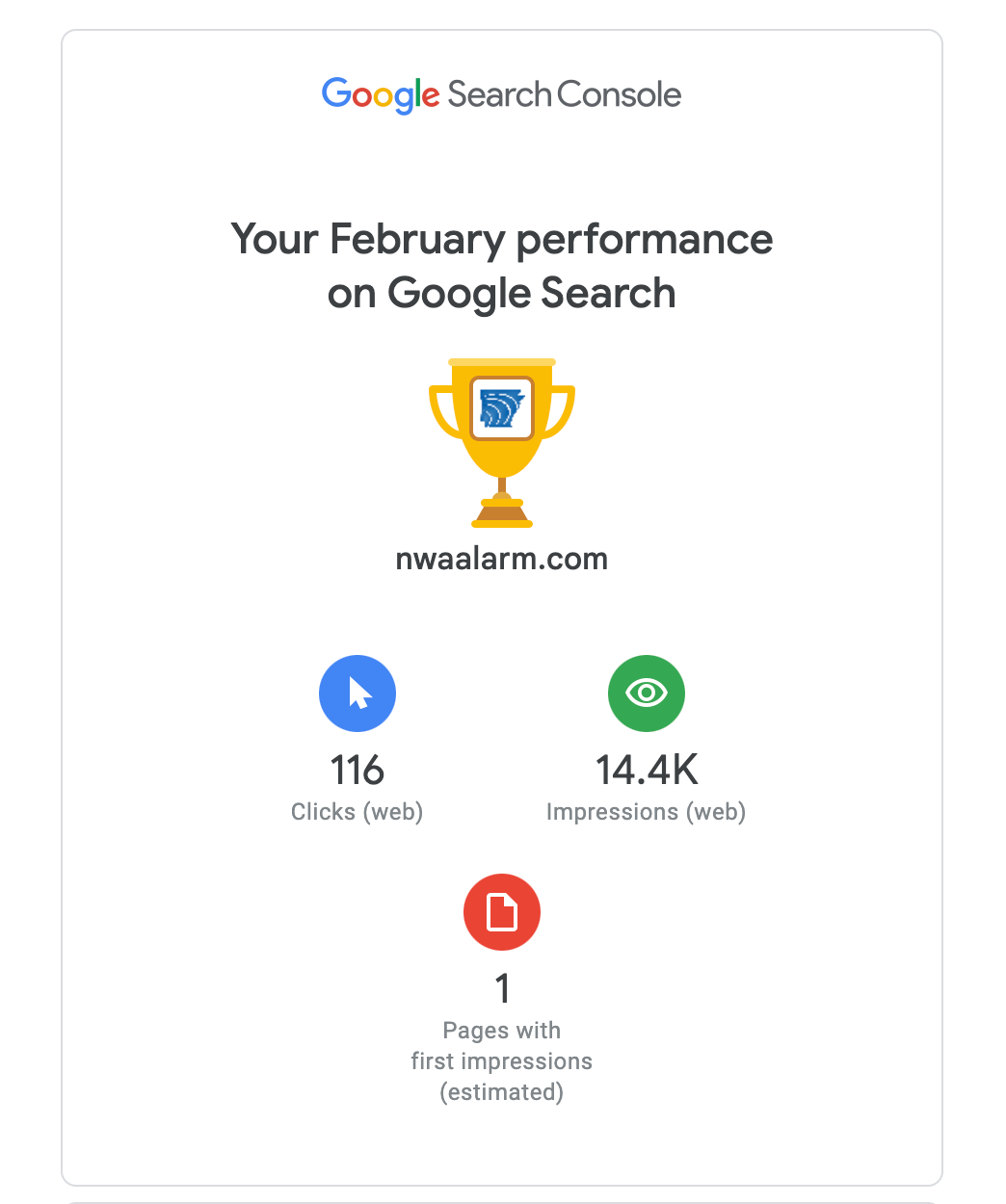
Task: Click the blue site logo inside the trophy
Action: point(502,407)
